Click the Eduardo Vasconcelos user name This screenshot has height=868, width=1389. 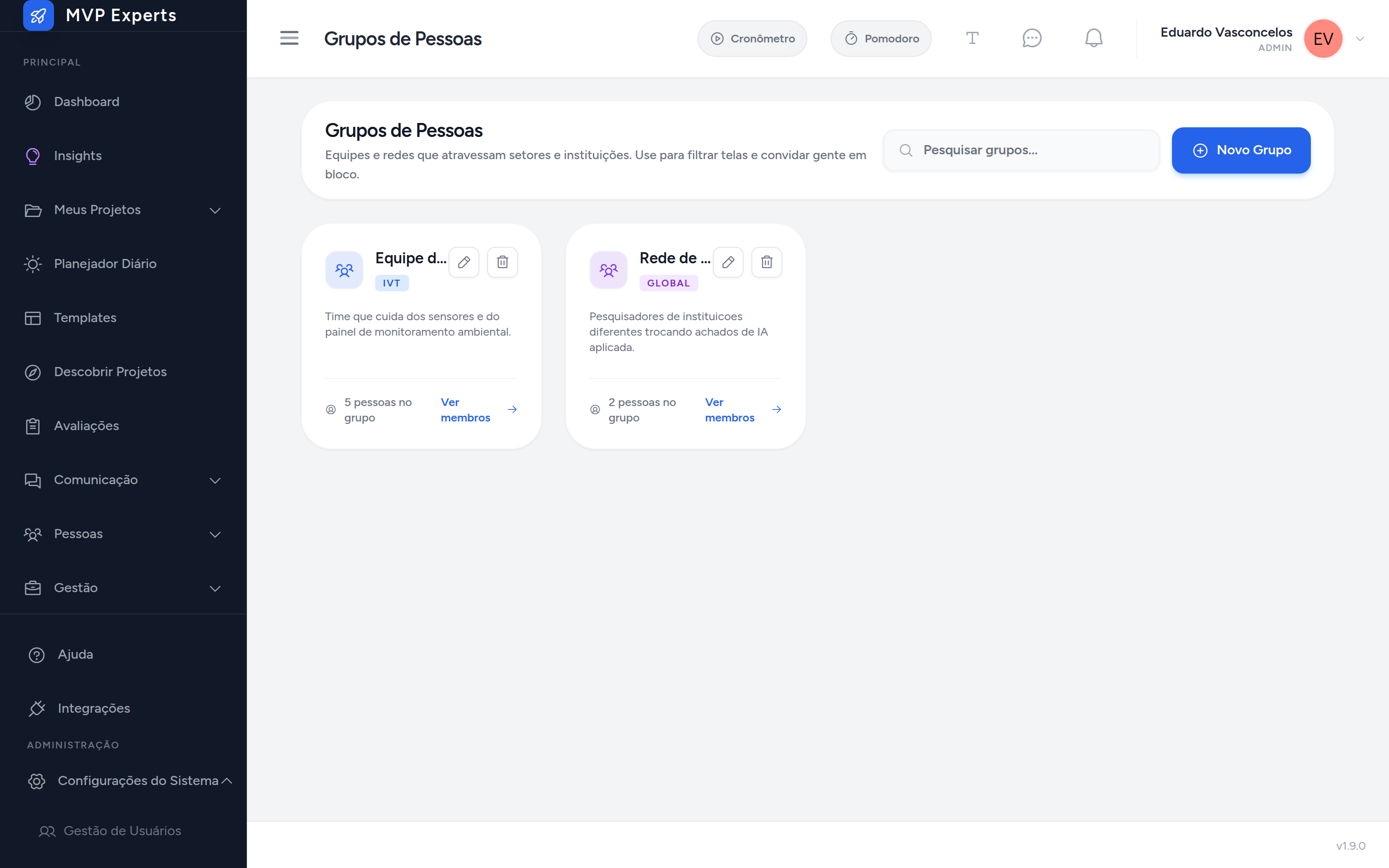1226,32
